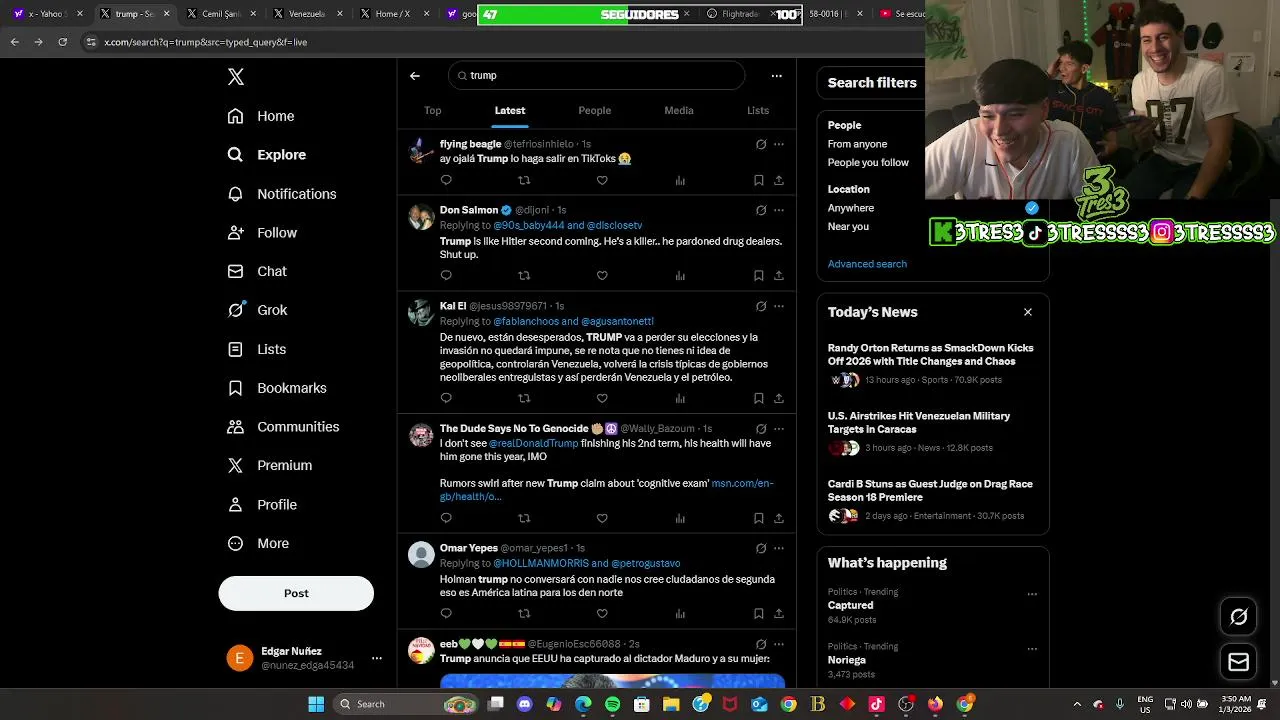1280x720 pixels.
Task: Close the Today's News panel
Action: click(1027, 312)
